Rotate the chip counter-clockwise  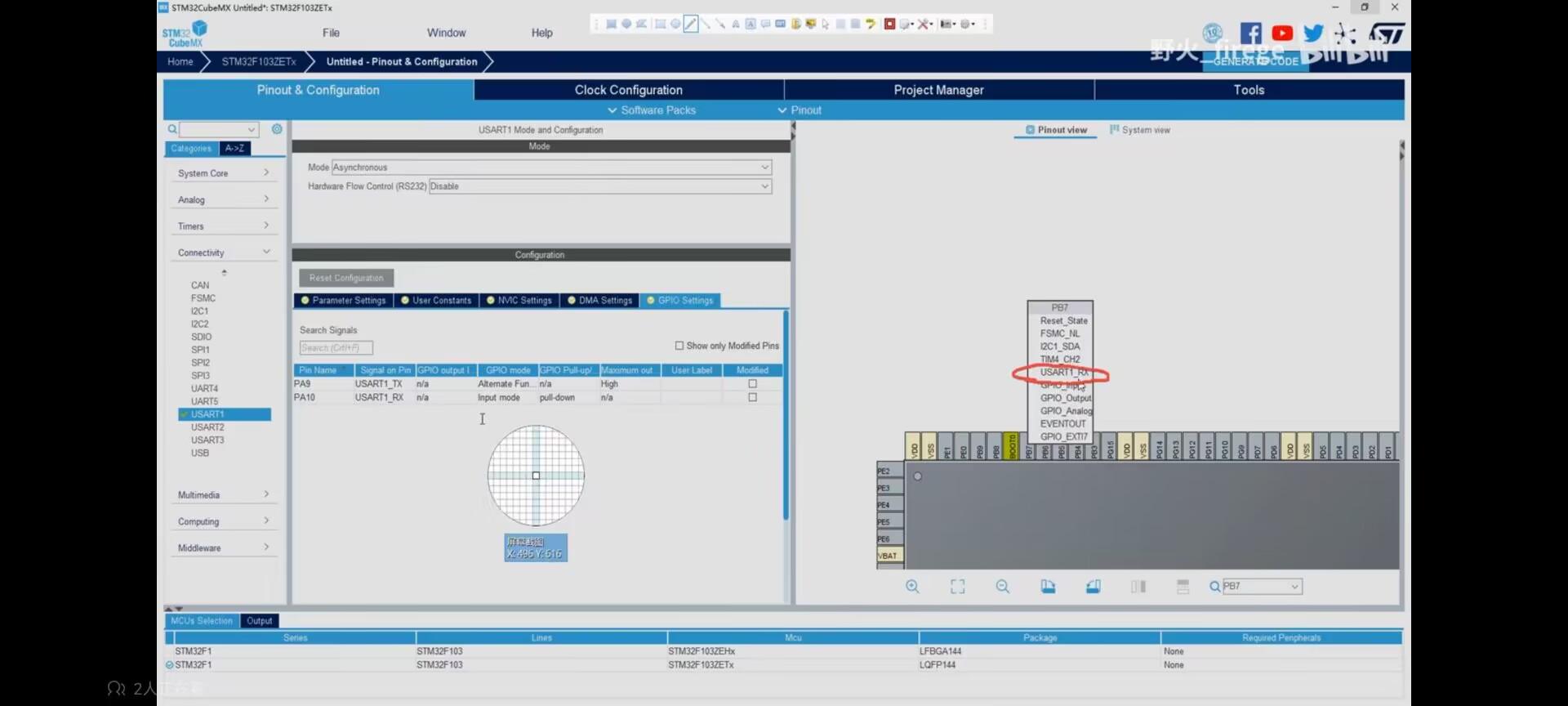pos(1094,587)
